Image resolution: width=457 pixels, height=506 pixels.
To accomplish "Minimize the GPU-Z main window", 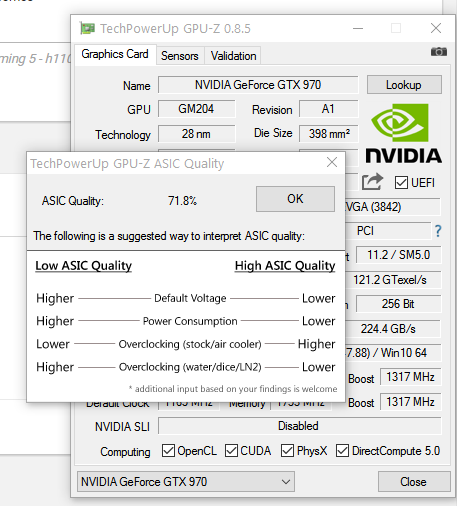I will [358, 28].
